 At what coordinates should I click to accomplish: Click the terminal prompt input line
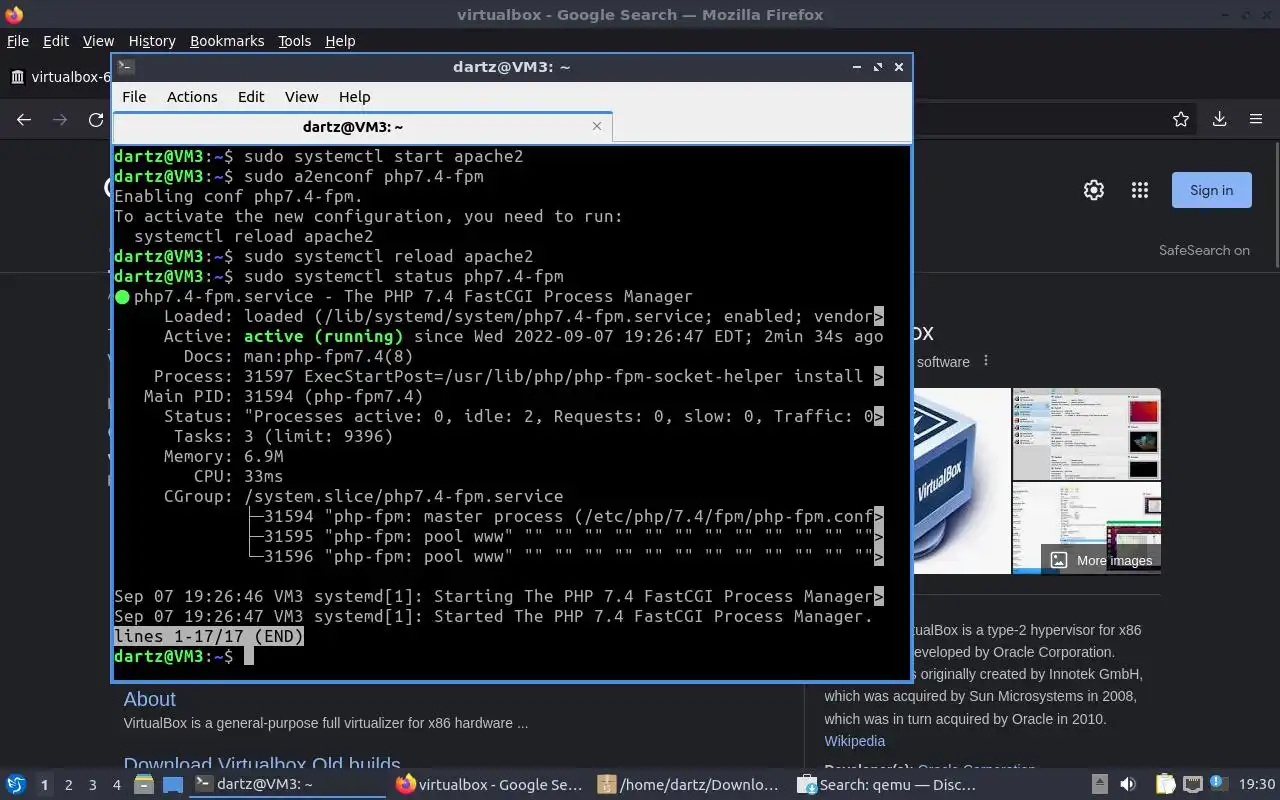[x=511, y=656]
